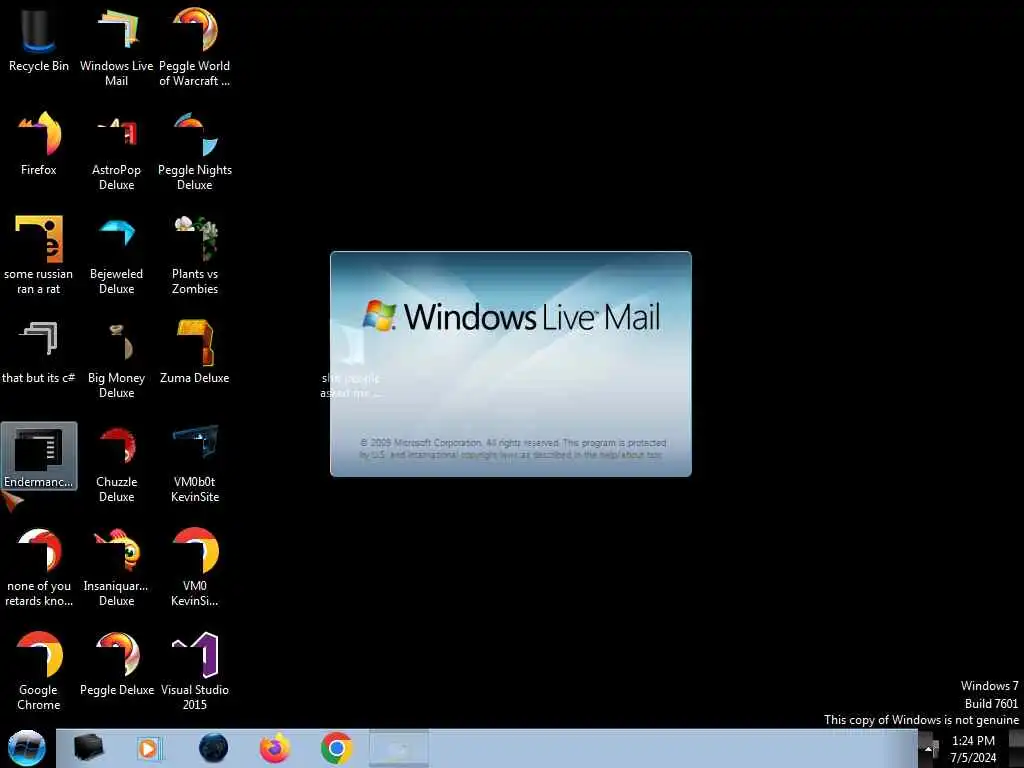Click the active Windows Live Mail taskbar button

pos(399,748)
